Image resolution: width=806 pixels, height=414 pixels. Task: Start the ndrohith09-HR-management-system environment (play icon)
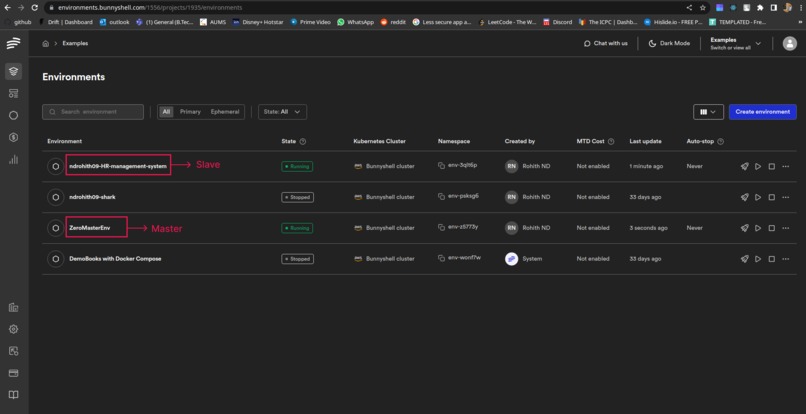point(758,167)
